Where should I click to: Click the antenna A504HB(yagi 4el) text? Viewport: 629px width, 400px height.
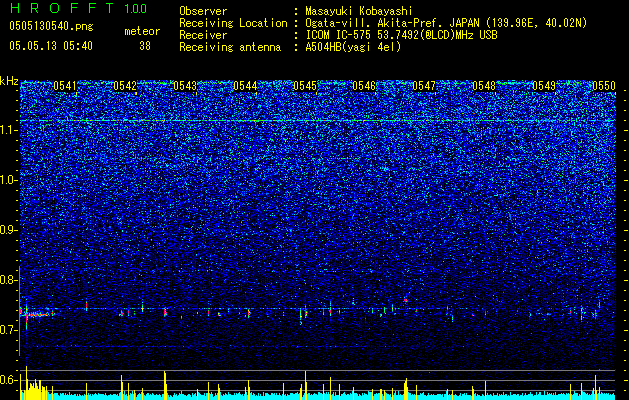pyautogui.click(x=353, y=47)
